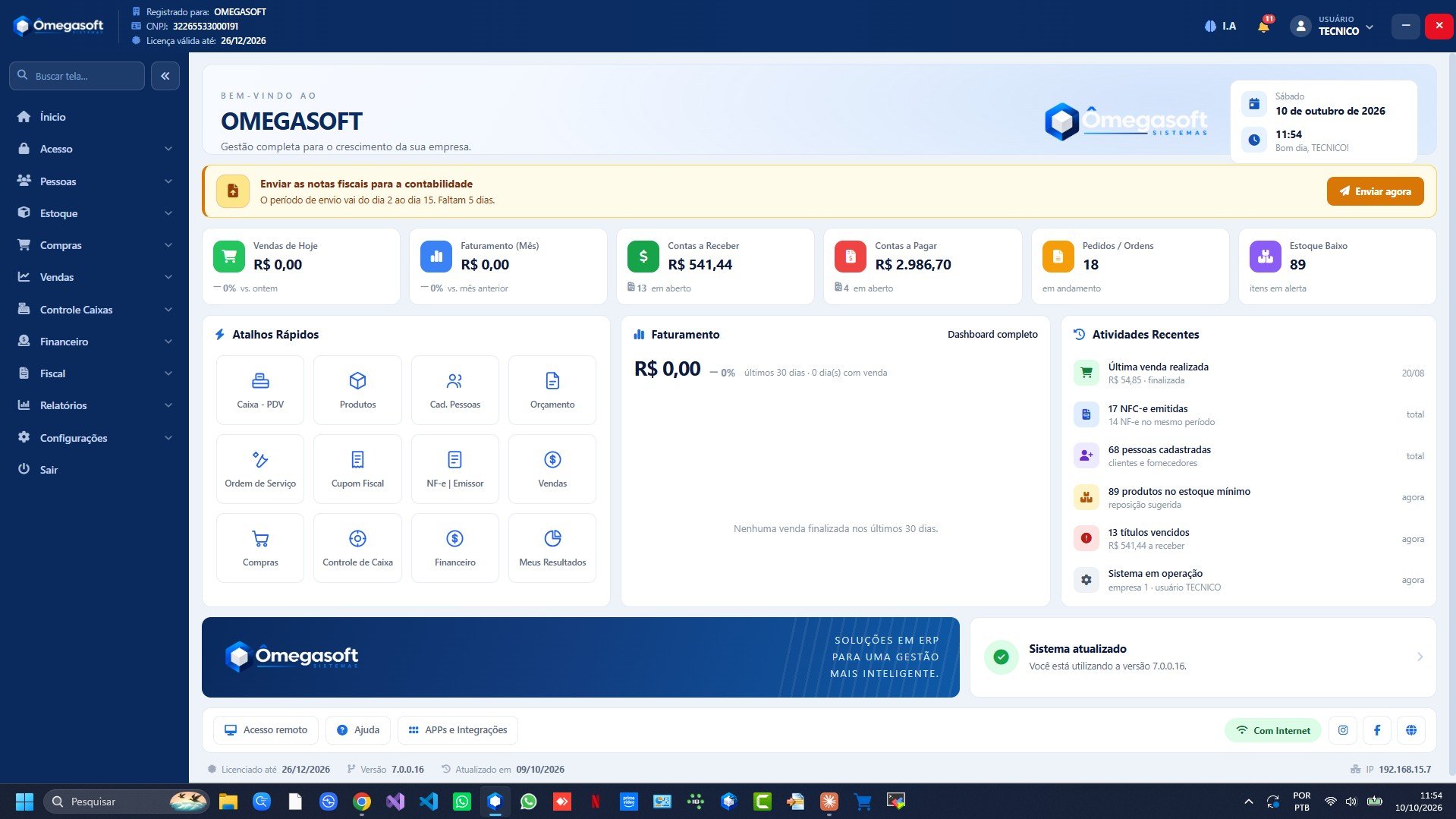Expand the Pessoas sidebar menu
The width and height of the screenshot is (1456, 819).
[x=95, y=181]
